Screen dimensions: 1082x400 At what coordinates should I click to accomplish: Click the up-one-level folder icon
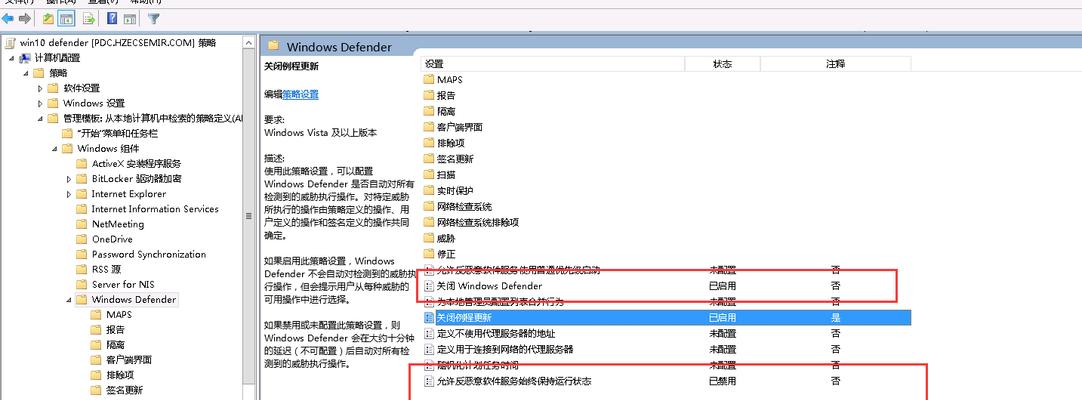click(x=48, y=19)
